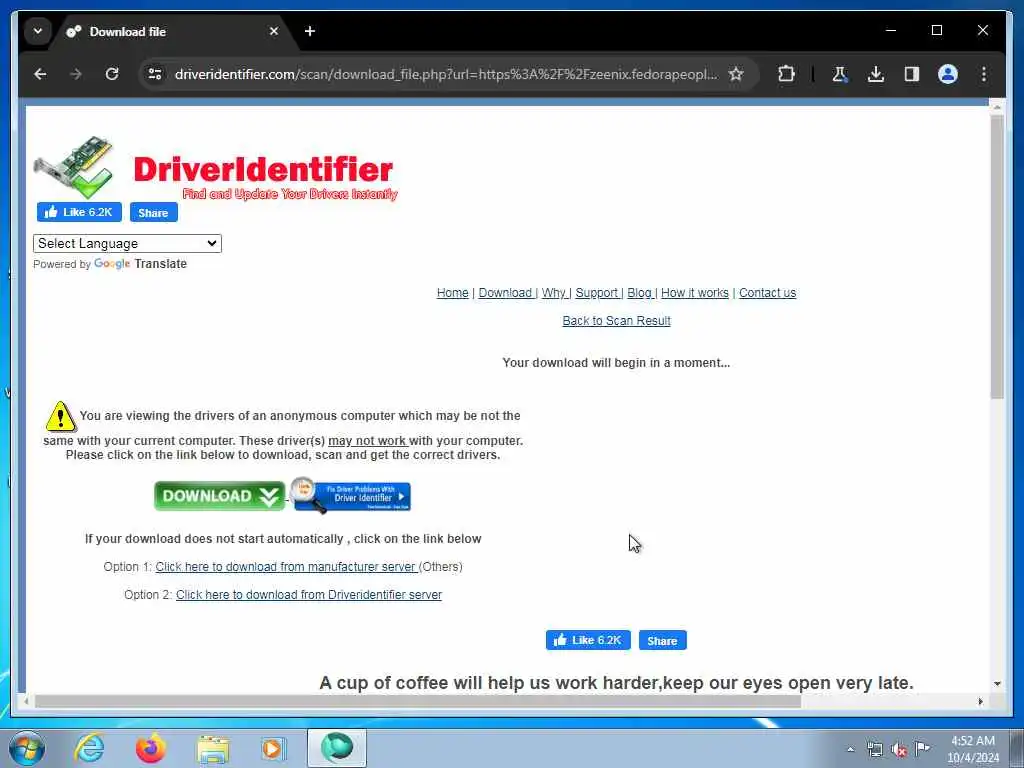
Task: Open the tab search chevron
Action: click(38, 31)
